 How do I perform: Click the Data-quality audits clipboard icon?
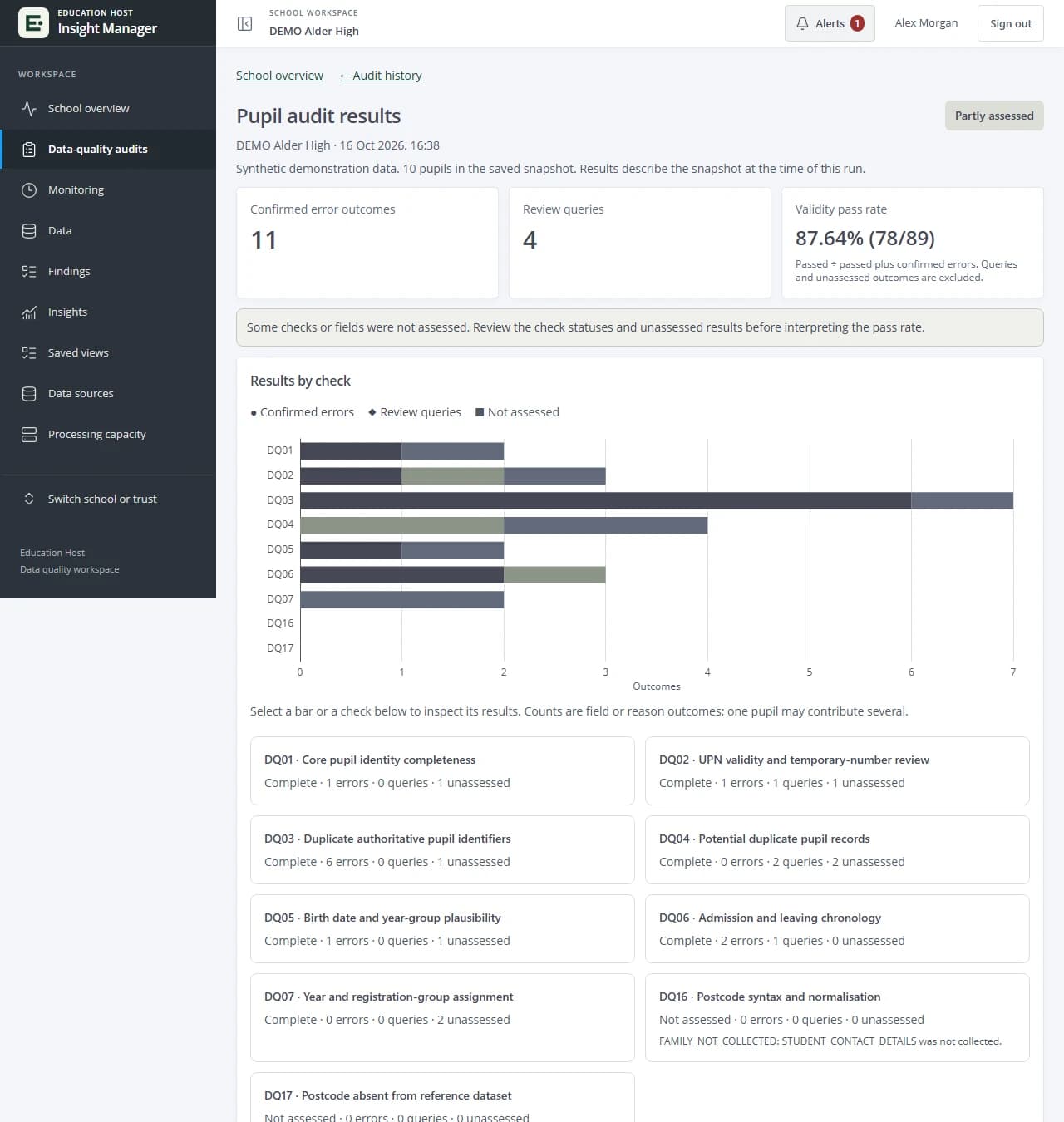(x=29, y=150)
